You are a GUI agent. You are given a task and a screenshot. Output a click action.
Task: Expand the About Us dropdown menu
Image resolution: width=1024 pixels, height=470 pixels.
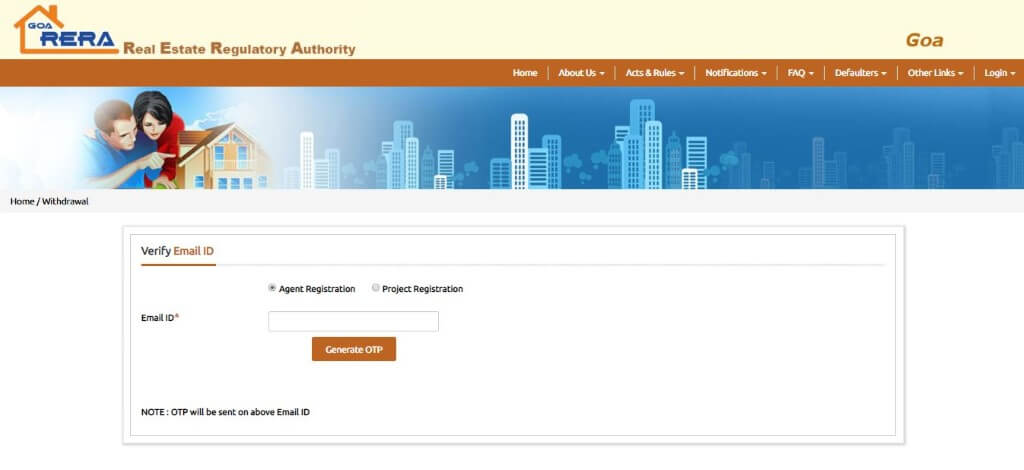click(580, 73)
